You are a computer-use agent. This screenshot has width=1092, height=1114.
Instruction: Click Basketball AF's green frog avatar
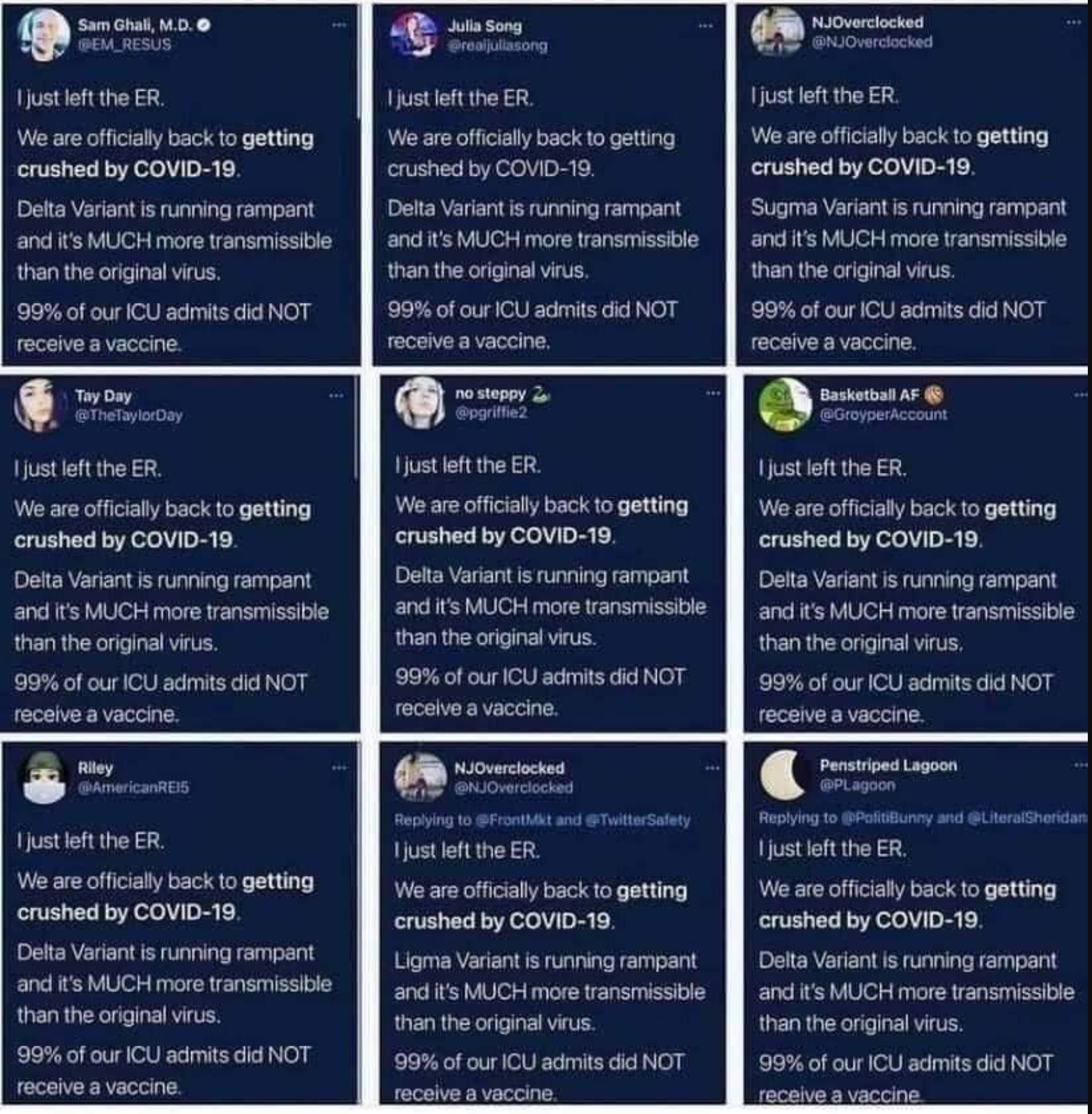point(784,405)
